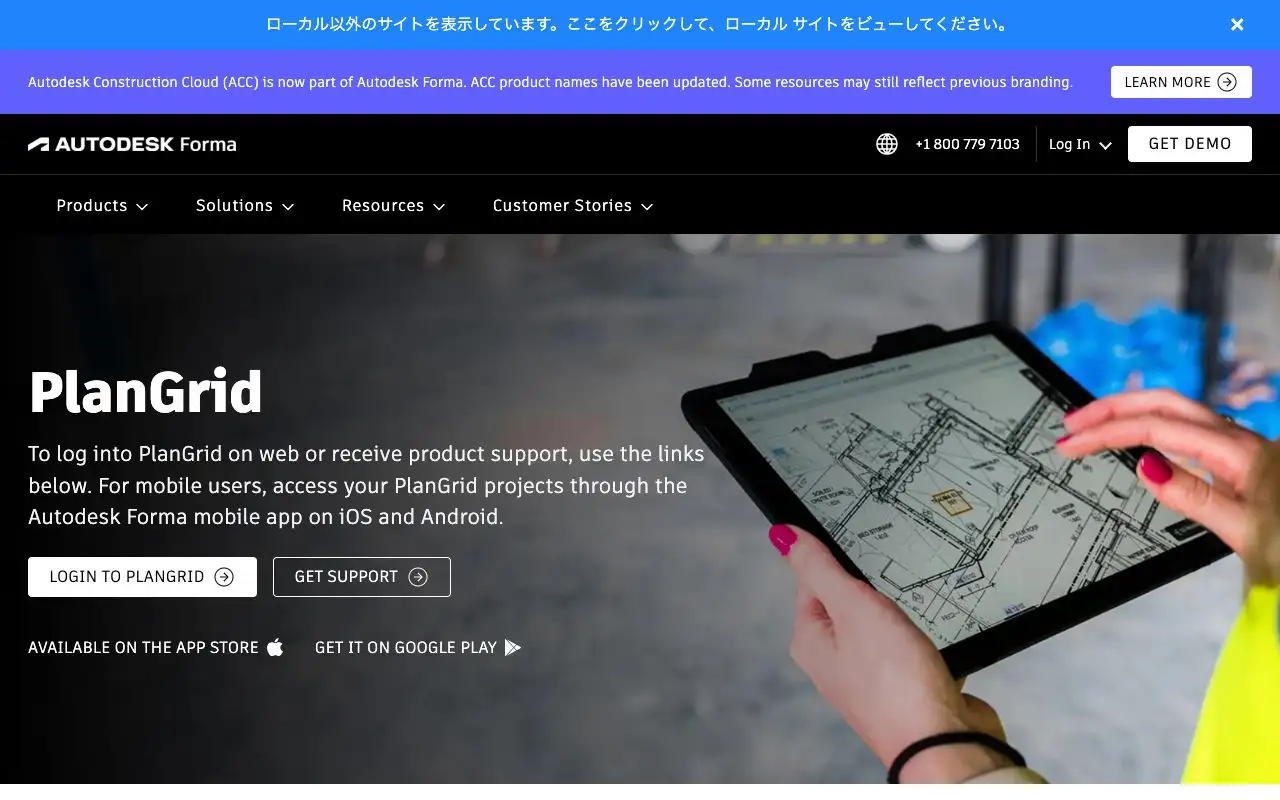1280x800 pixels.
Task: Open AVAILABLE ON THE APP STORE link
Action: pos(156,647)
